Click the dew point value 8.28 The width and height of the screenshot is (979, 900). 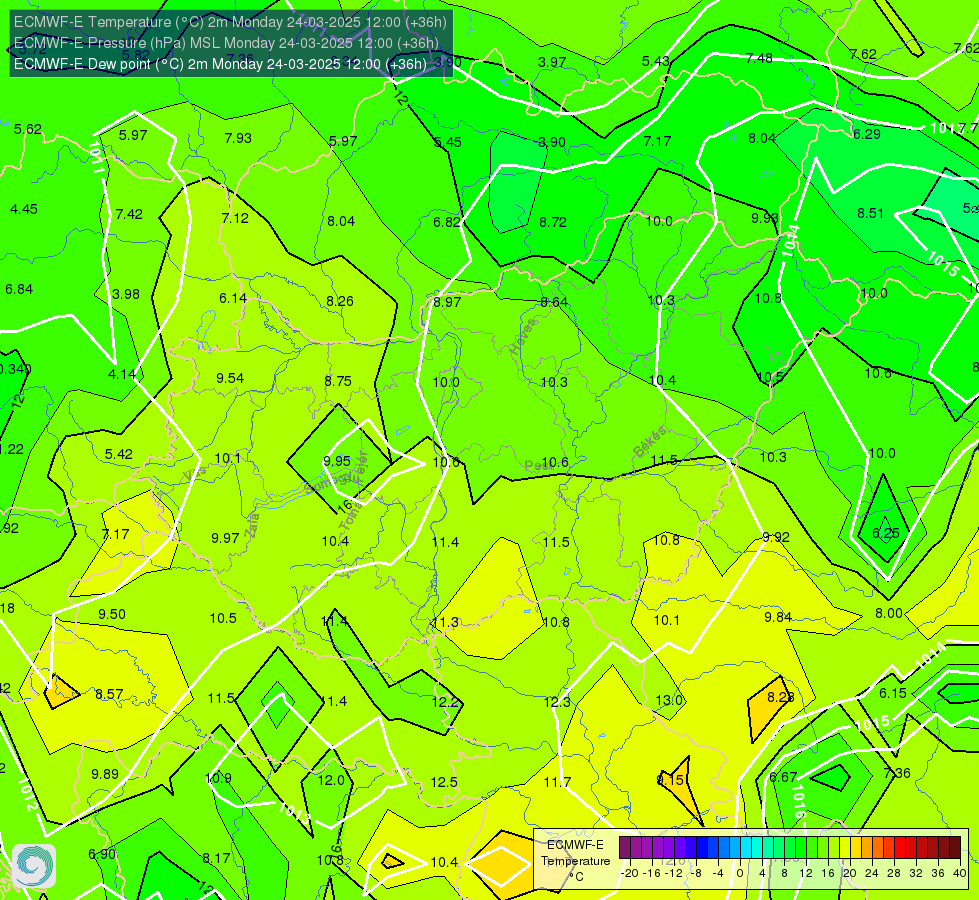[780, 697]
